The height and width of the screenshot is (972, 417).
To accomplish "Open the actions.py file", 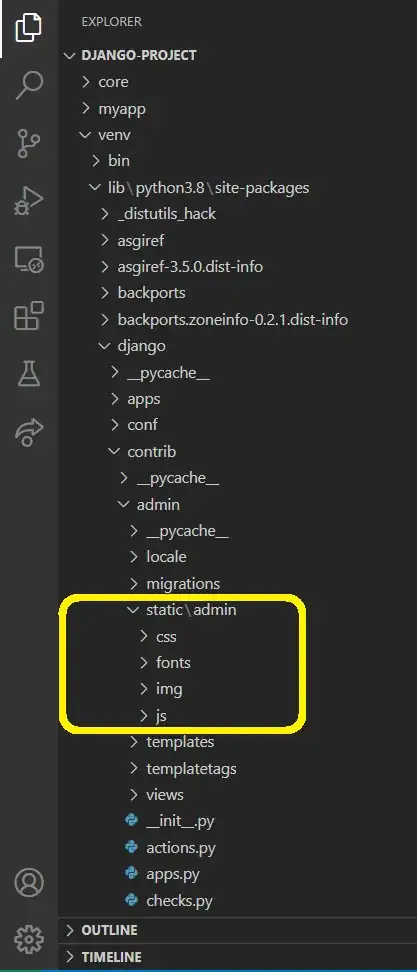I will point(237,847).
